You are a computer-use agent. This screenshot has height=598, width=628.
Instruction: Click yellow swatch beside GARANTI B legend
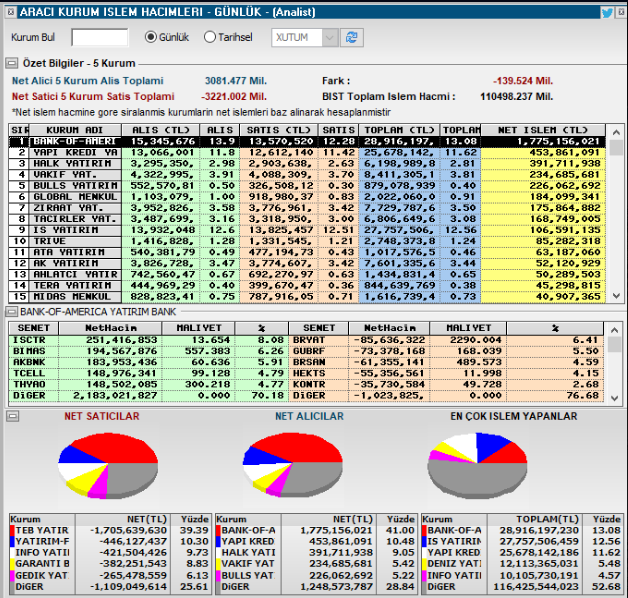pos(12,564)
